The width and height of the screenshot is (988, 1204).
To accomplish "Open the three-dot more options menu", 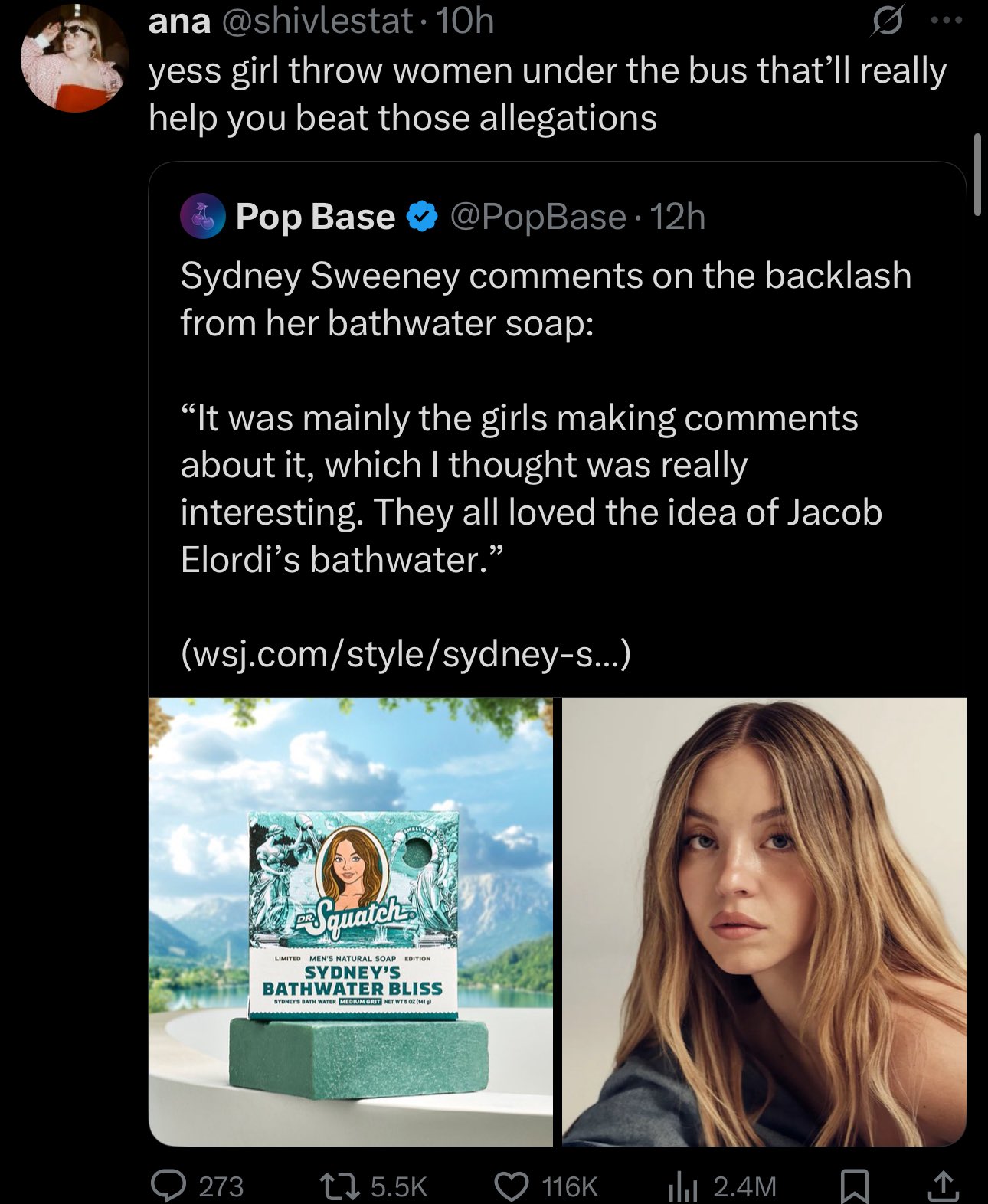I will click(x=946, y=21).
